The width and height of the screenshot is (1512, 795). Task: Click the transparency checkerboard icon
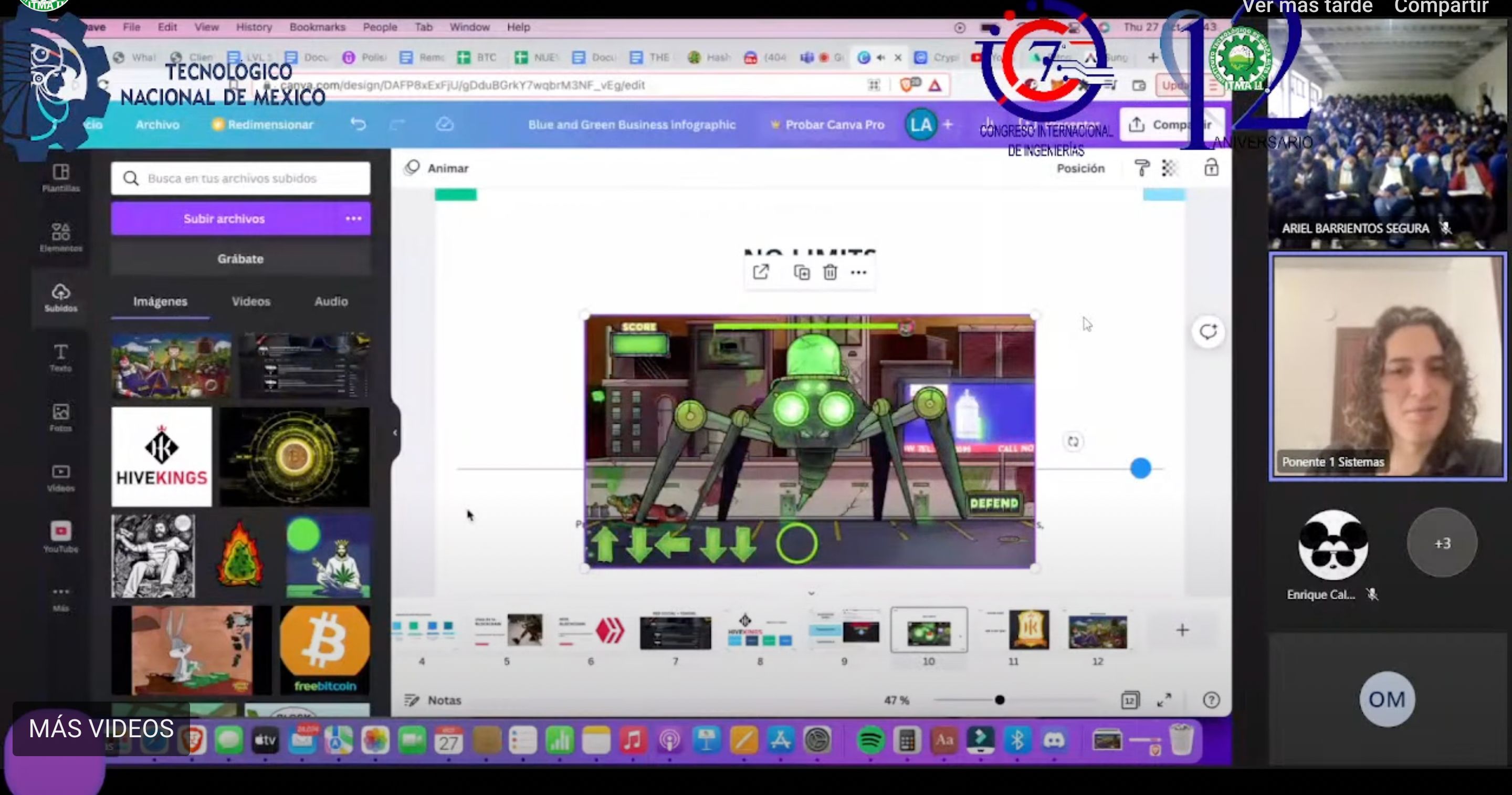pyautogui.click(x=1169, y=168)
